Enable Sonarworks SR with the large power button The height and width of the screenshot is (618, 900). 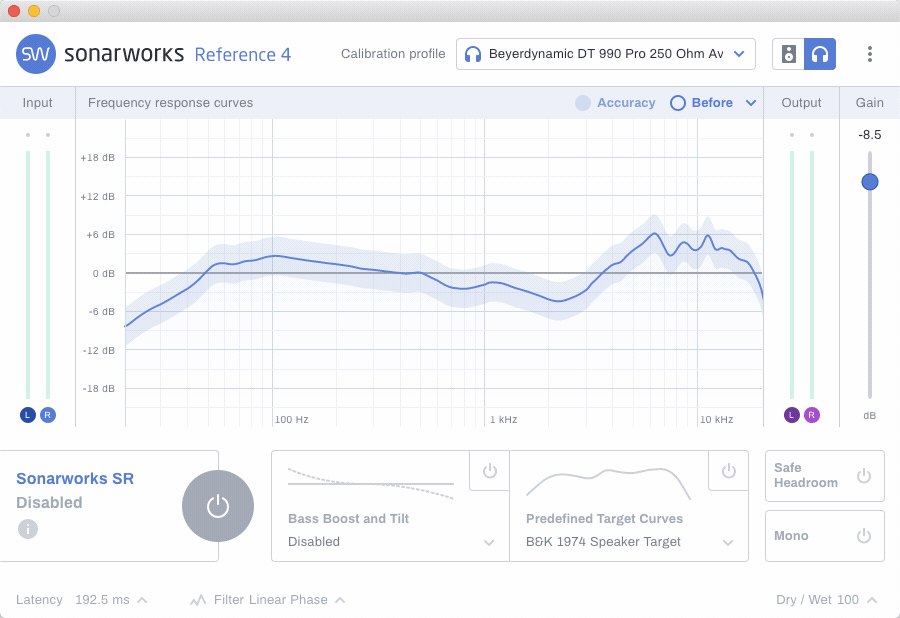[x=218, y=506]
